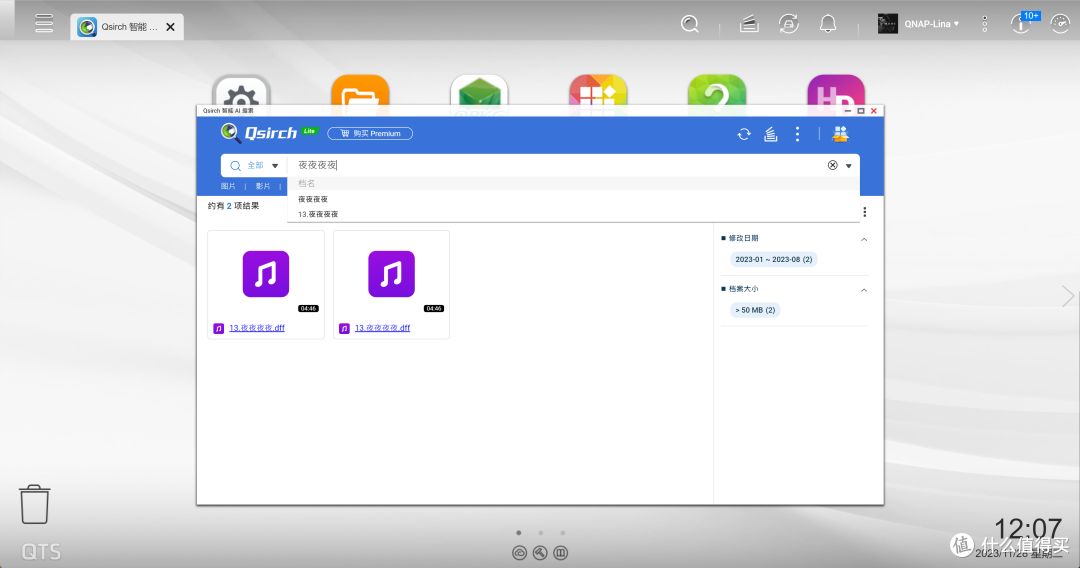Open the Qsirch header people icon
Image resolution: width=1080 pixels, height=568 pixels.
point(840,134)
